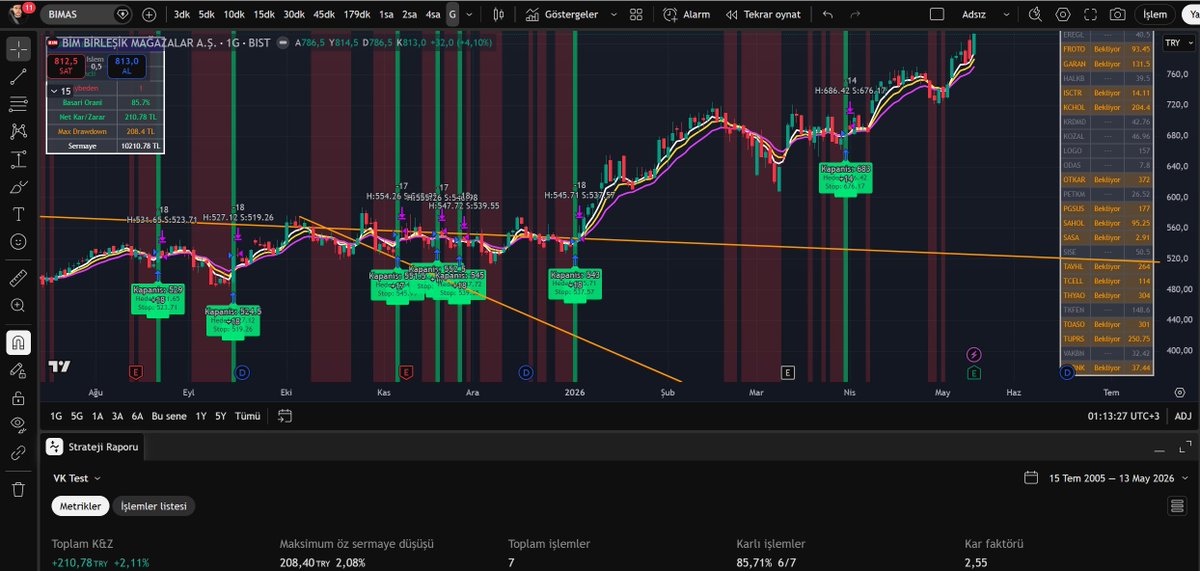The image size is (1200, 571).
Task: Select the text annotation tool
Action: point(18,214)
